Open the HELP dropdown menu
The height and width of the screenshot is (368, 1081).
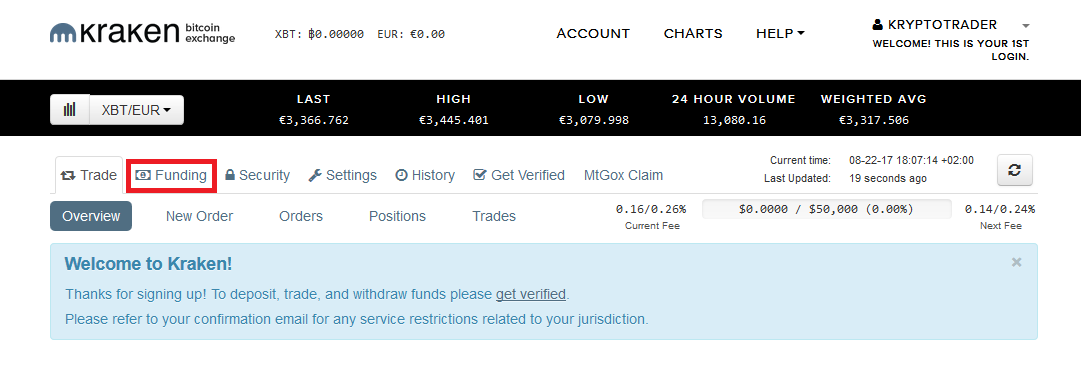point(780,33)
